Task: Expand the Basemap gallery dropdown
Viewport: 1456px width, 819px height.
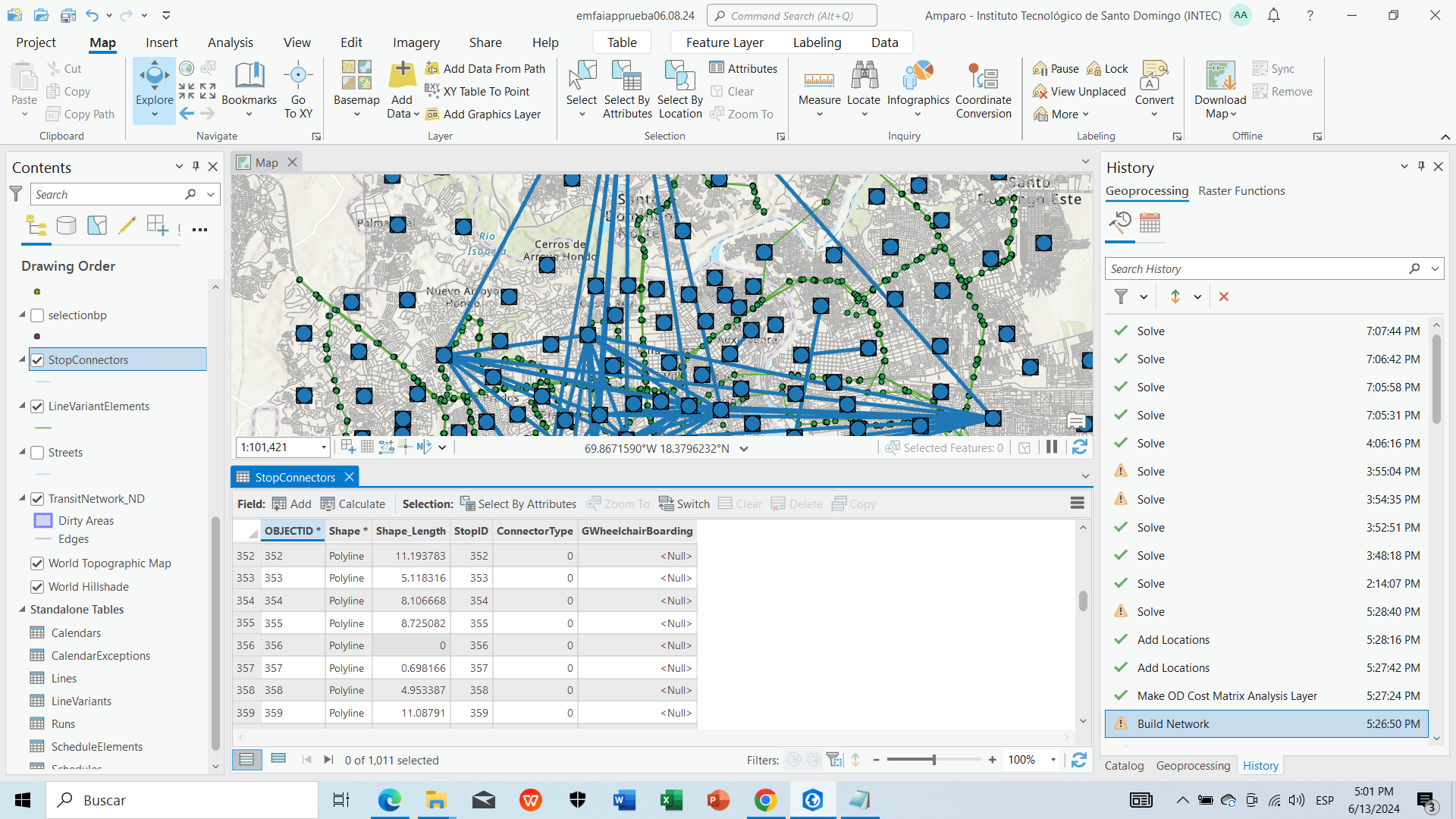Action: tap(356, 115)
